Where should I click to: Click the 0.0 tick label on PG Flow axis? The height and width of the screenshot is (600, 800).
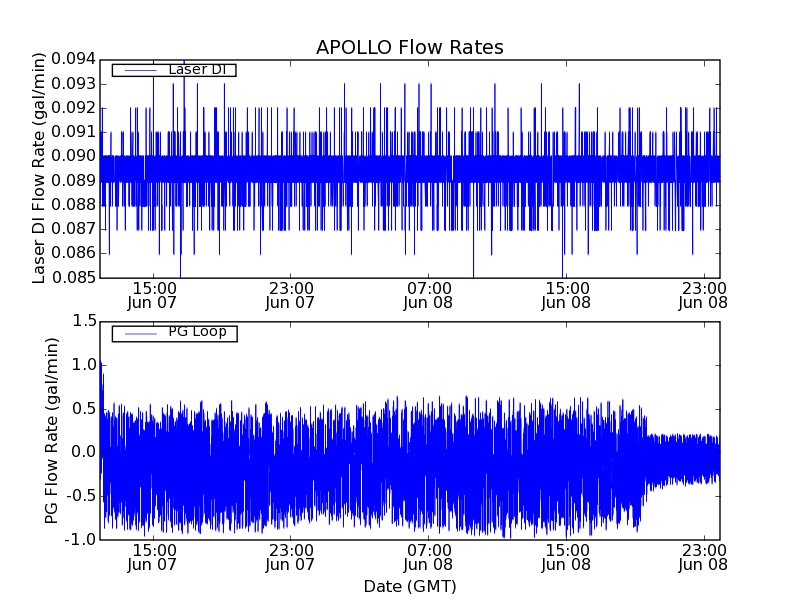[84, 452]
